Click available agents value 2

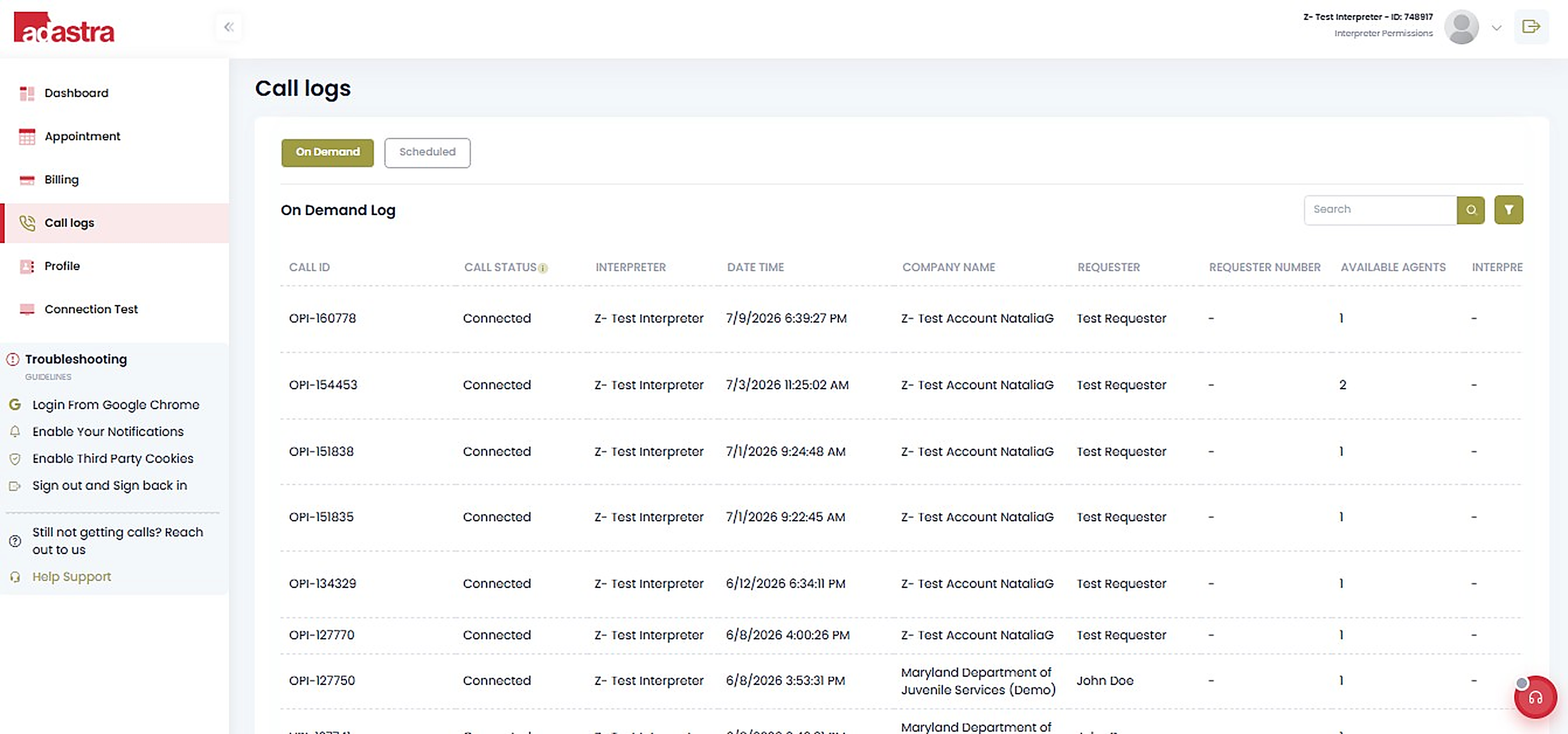coord(1342,385)
